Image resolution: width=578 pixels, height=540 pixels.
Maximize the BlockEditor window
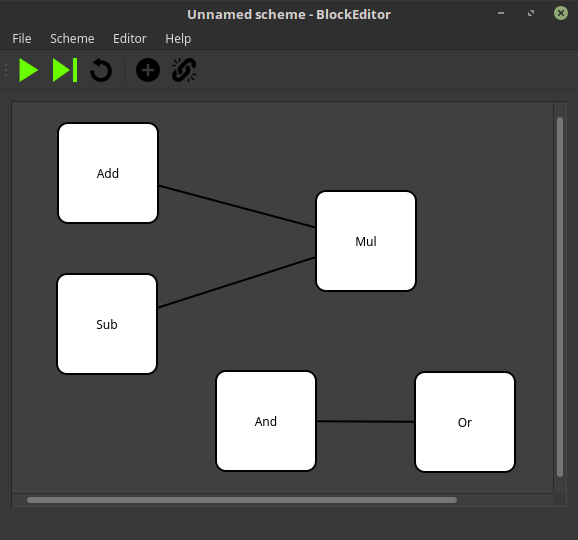point(531,13)
